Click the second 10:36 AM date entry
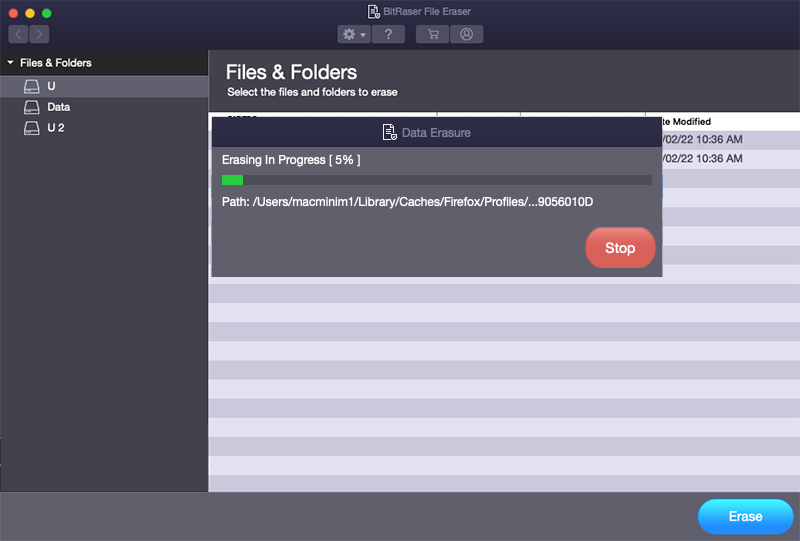 (x=703, y=159)
